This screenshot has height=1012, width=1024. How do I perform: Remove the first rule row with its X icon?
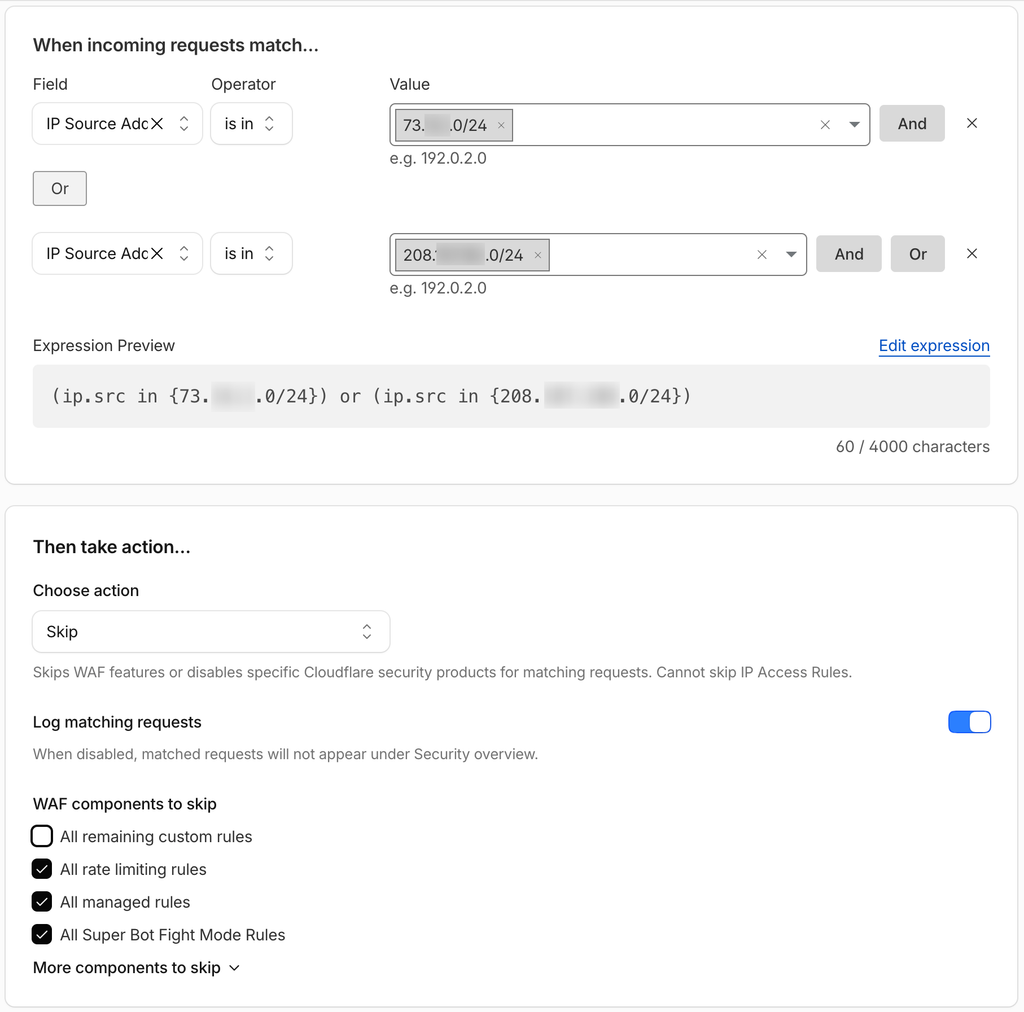pyautogui.click(x=972, y=123)
